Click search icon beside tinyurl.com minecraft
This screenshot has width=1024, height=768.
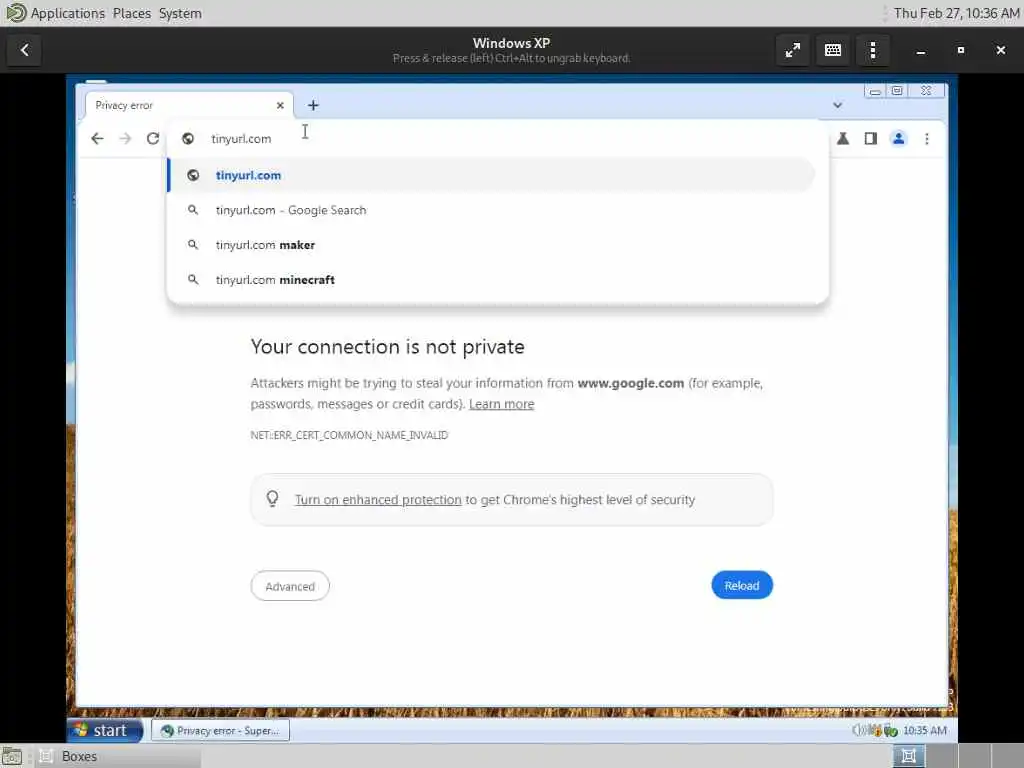click(193, 280)
